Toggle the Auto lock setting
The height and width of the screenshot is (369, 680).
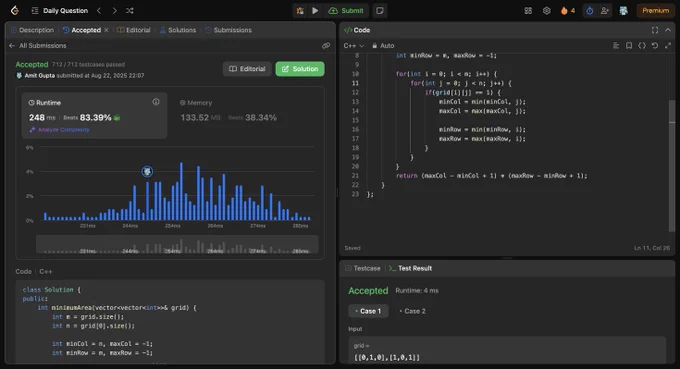(383, 46)
